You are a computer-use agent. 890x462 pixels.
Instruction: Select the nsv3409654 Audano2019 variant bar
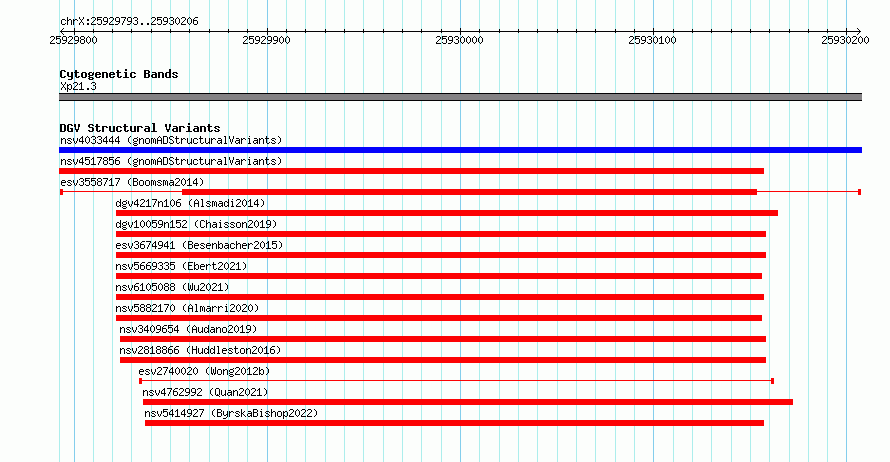[x=443, y=339]
